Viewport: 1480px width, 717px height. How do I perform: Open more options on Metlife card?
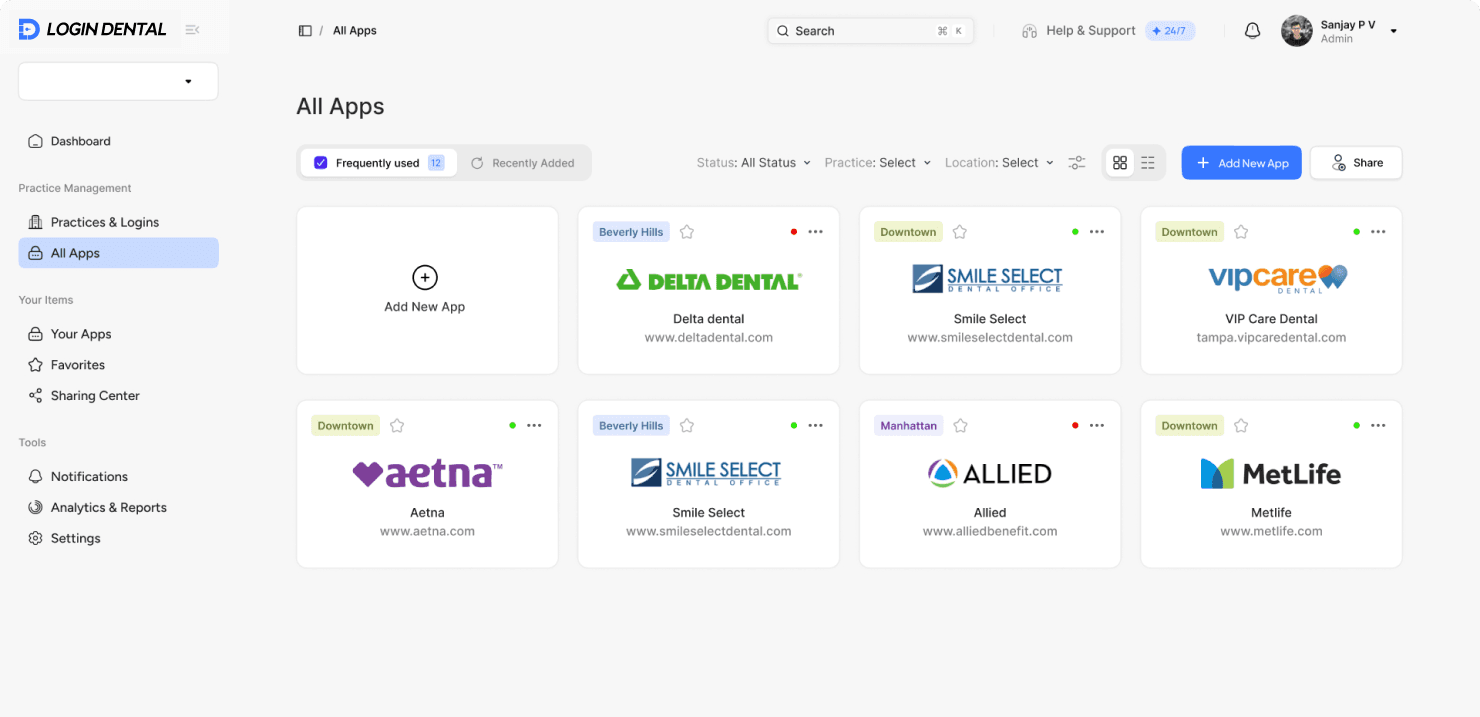pos(1378,426)
